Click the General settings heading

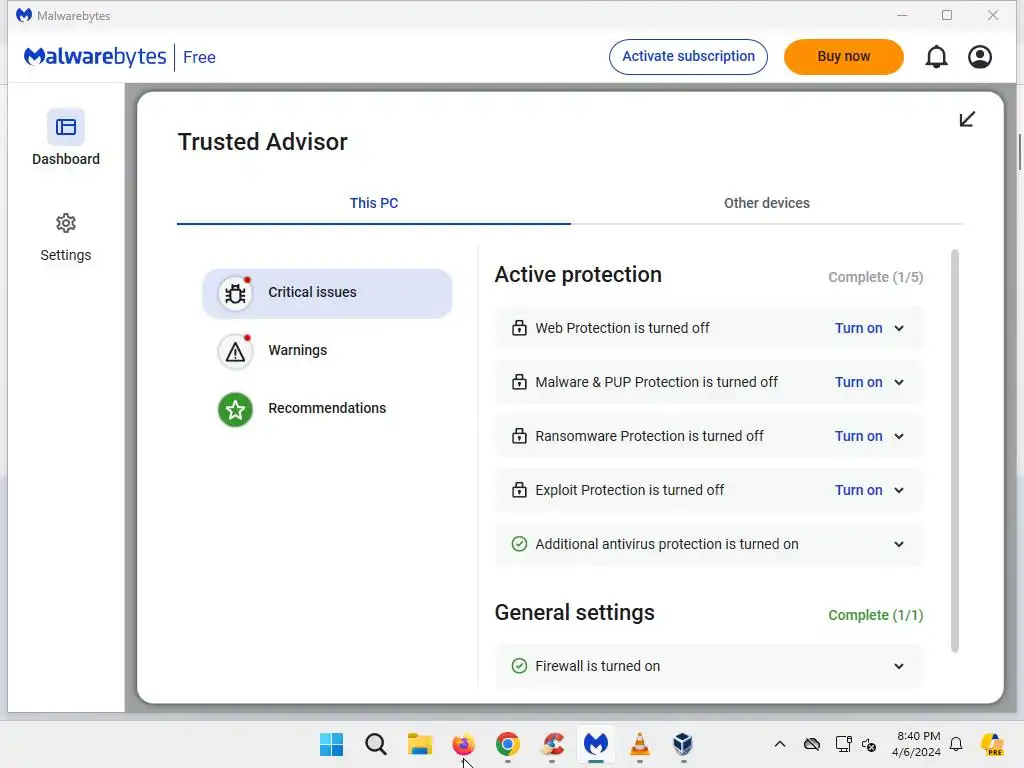[575, 613]
